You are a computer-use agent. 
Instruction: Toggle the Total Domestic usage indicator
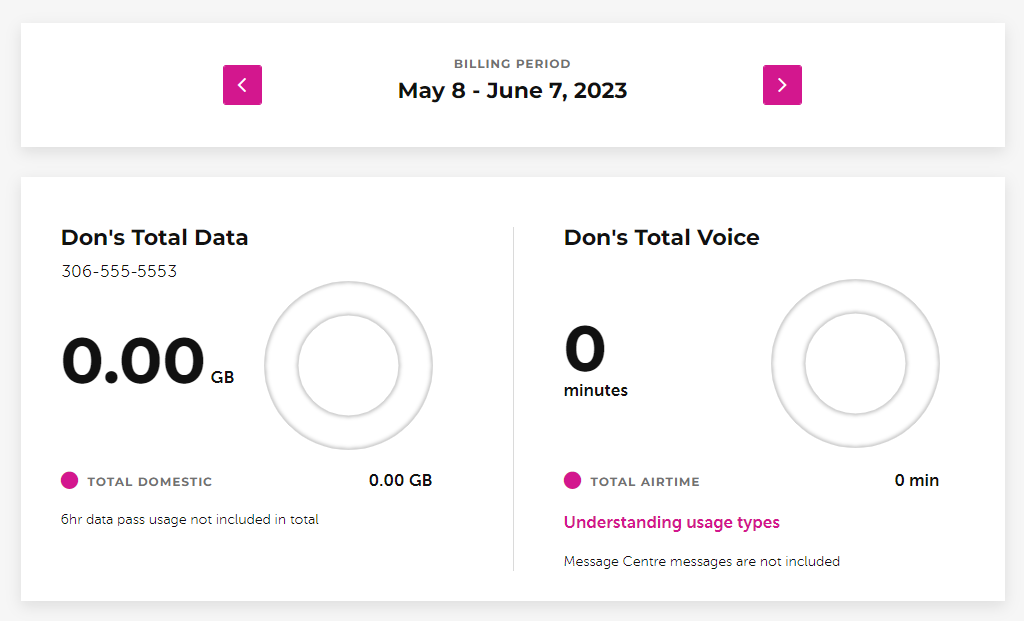coord(69,481)
